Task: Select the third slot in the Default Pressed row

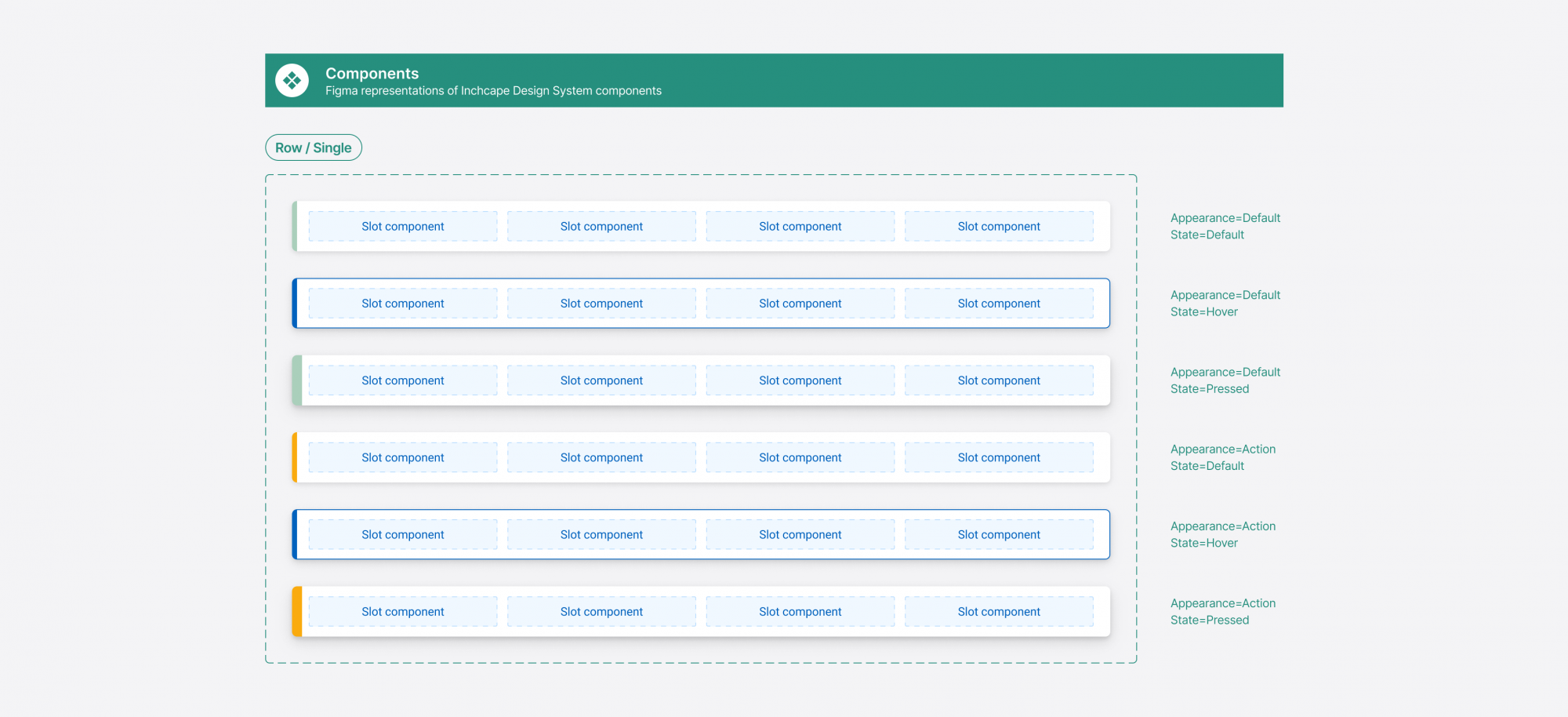Action: point(800,380)
